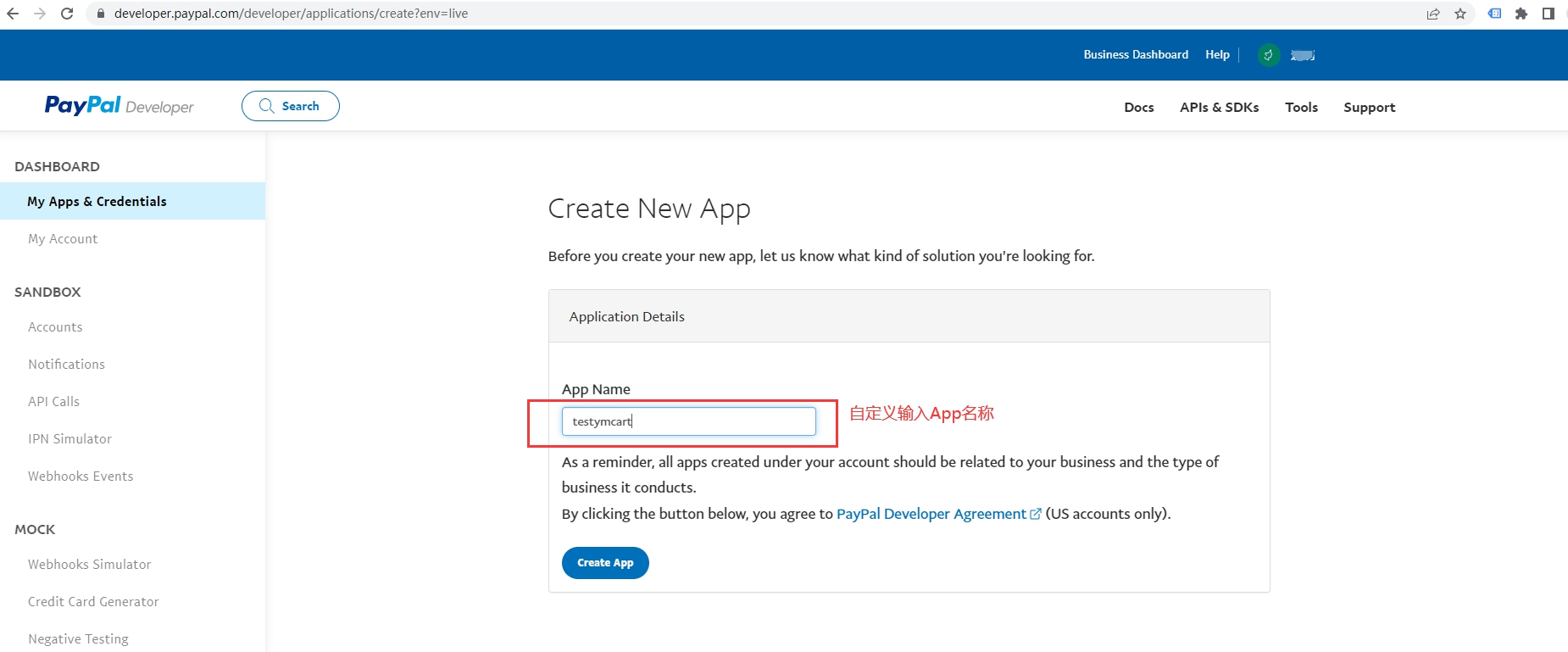
Task: Open Business Dashboard link
Action: [x=1136, y=54]
